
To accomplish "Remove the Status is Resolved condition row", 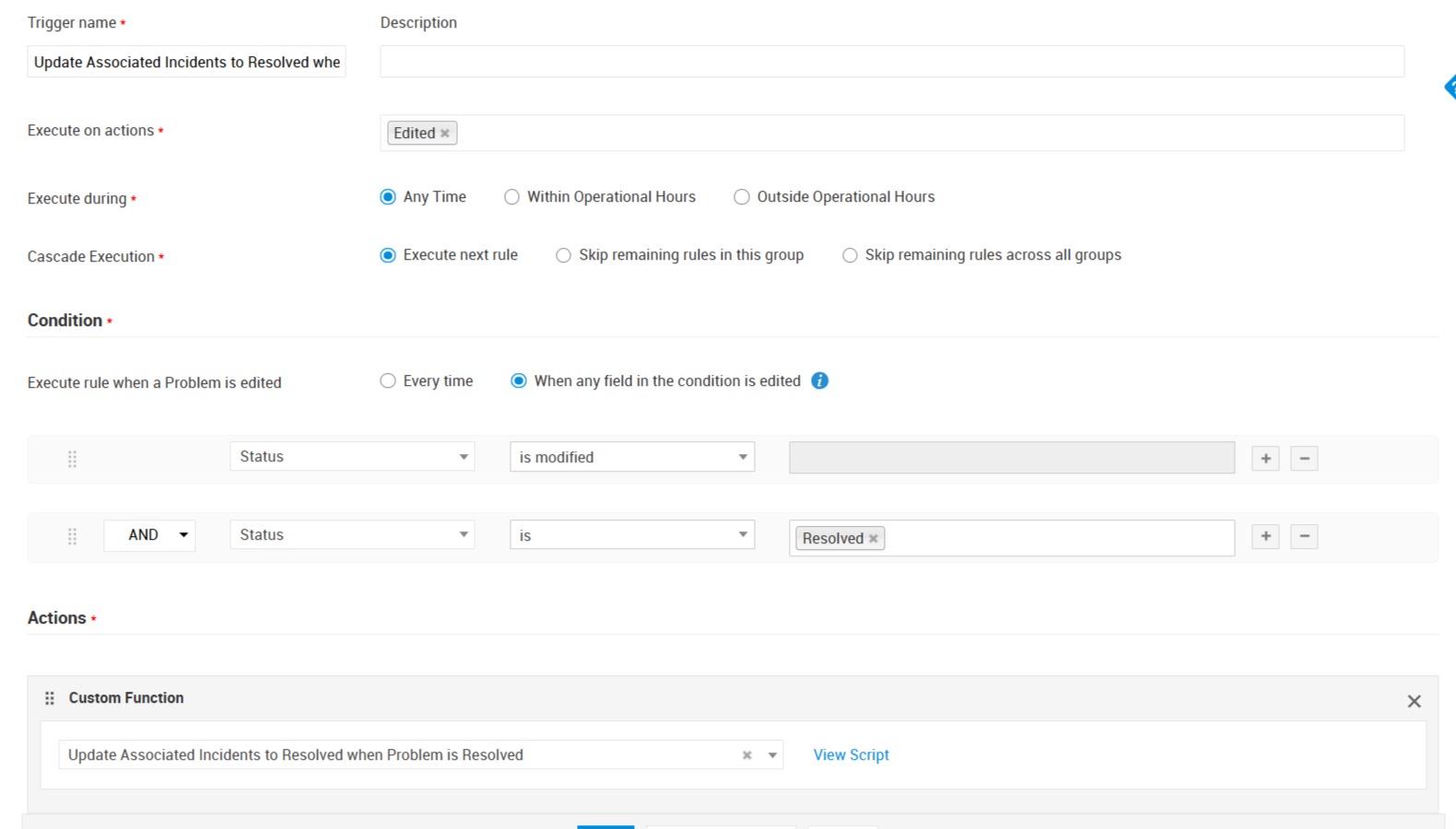I will click(1304, 536).
